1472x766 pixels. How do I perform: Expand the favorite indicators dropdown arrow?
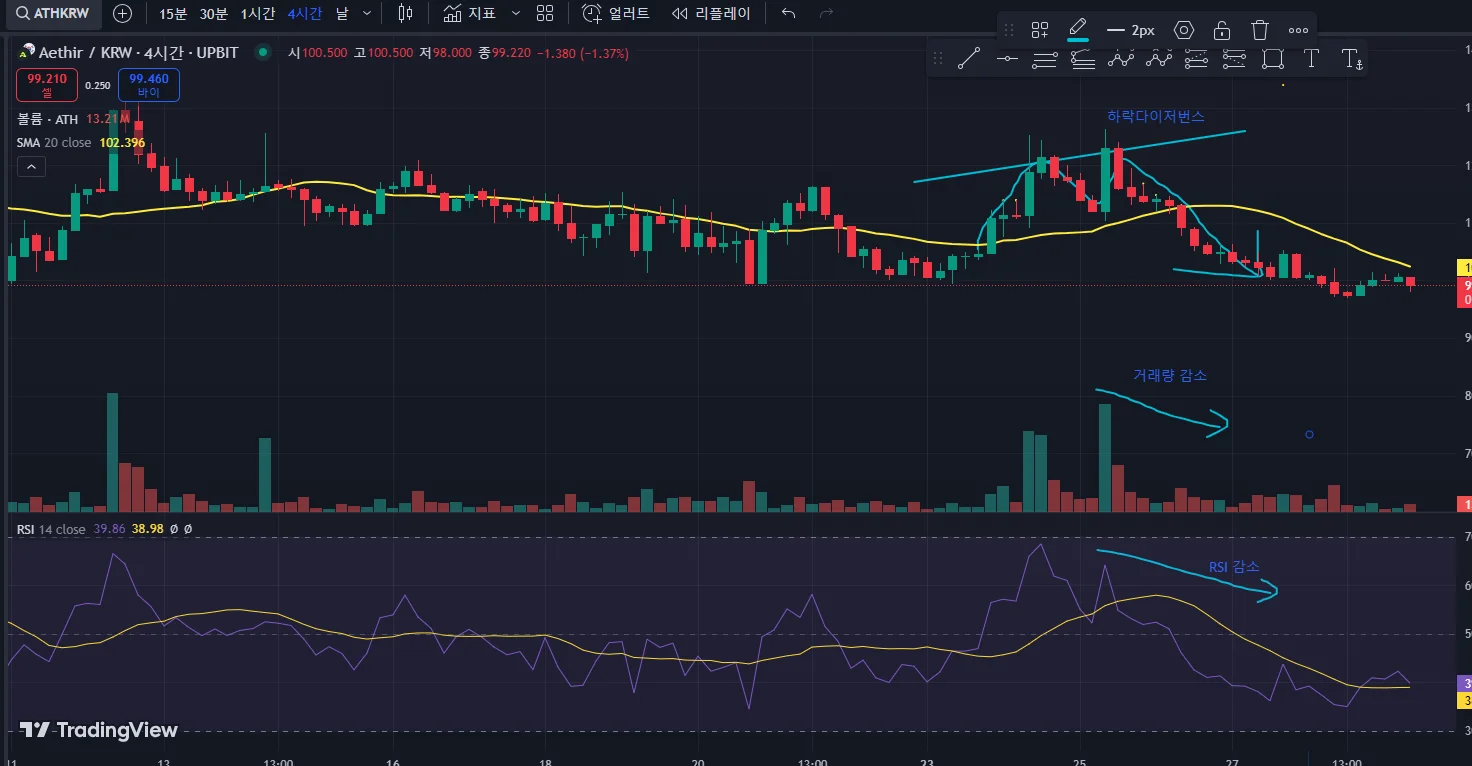point(515,13)
